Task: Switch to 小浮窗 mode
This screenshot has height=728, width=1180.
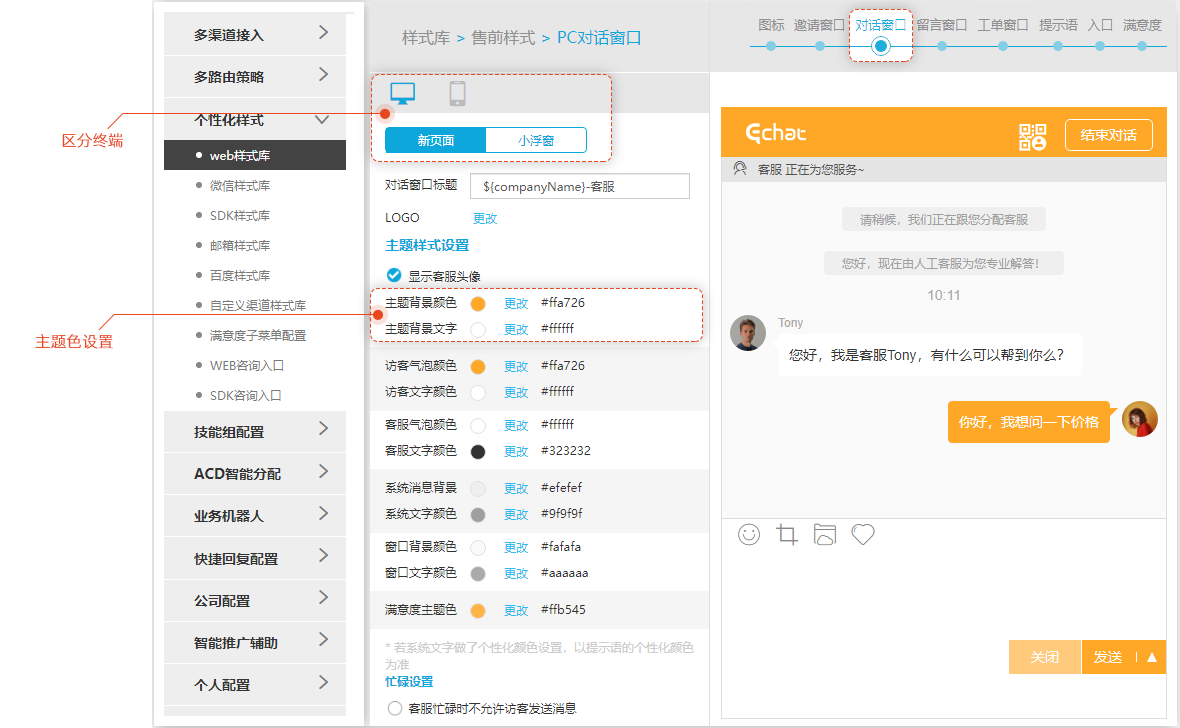Action: coord(536,141)
